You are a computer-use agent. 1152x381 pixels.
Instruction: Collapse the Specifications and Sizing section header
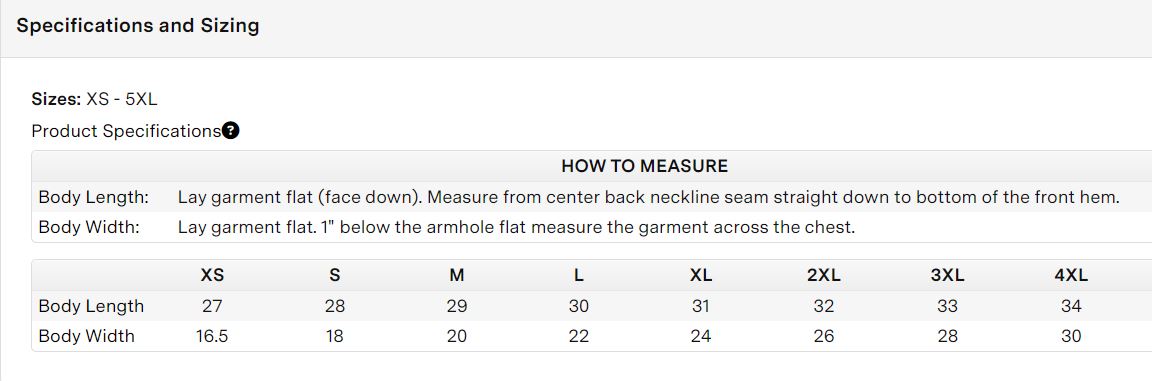coord(576,29)
